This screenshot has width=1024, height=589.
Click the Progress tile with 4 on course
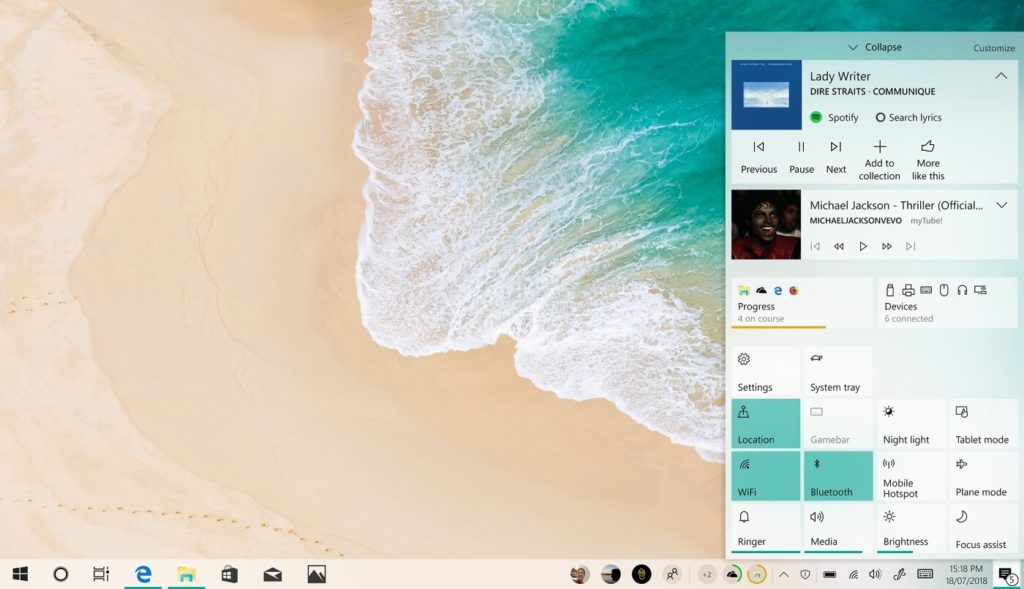800,303
